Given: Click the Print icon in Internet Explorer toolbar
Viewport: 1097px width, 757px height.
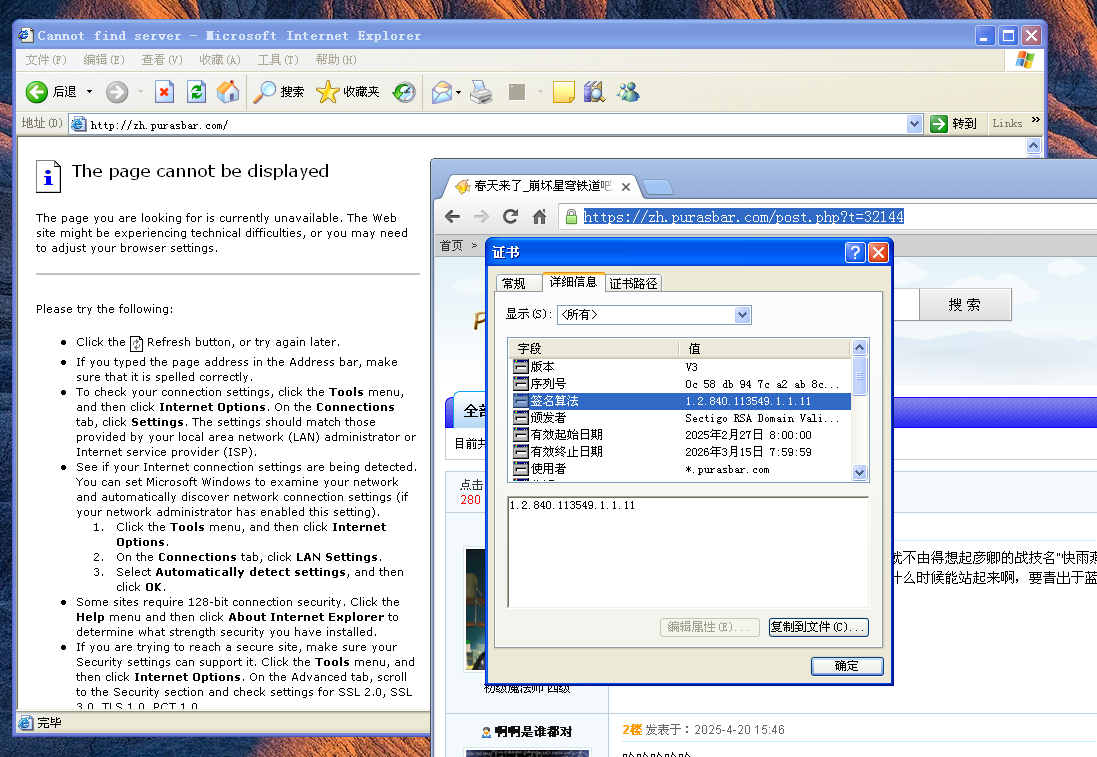Looking at the screenshot, I should 481,92.
